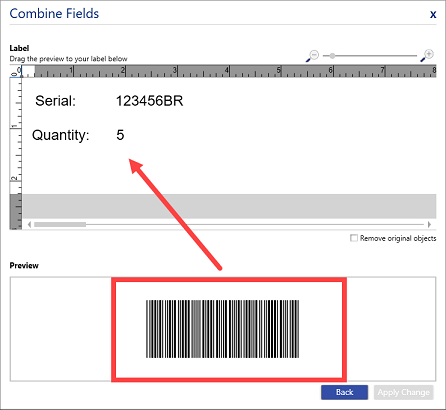Click the Back button

point(344,392)
